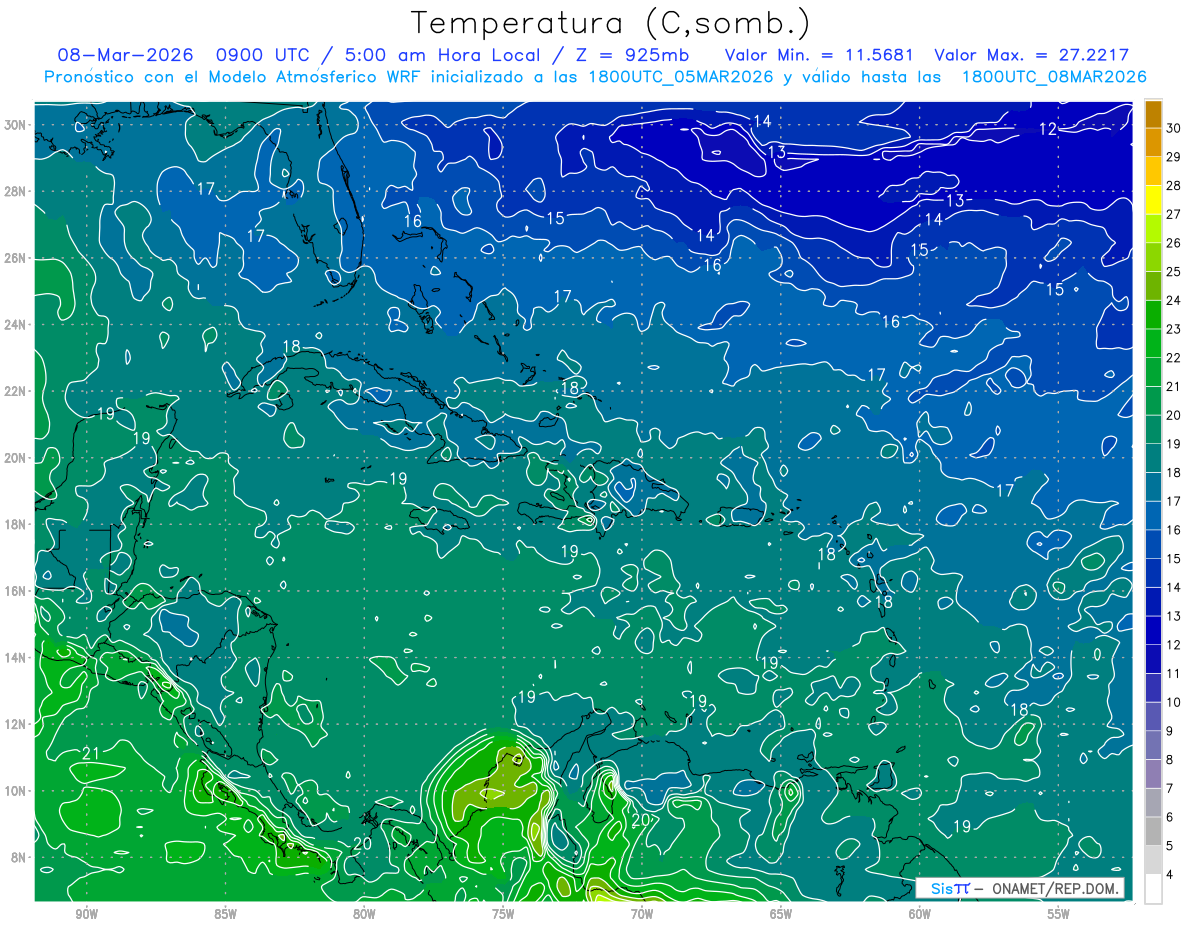
Task: Click the 'Valor Min. = 11.5681' text
Action: tap(821, 55)
